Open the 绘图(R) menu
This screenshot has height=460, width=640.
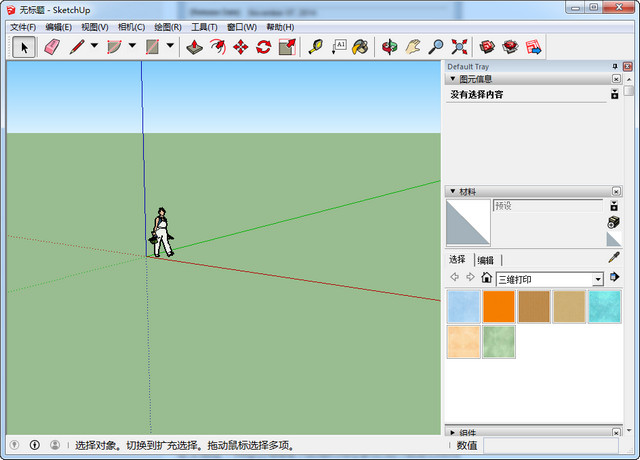168,27
